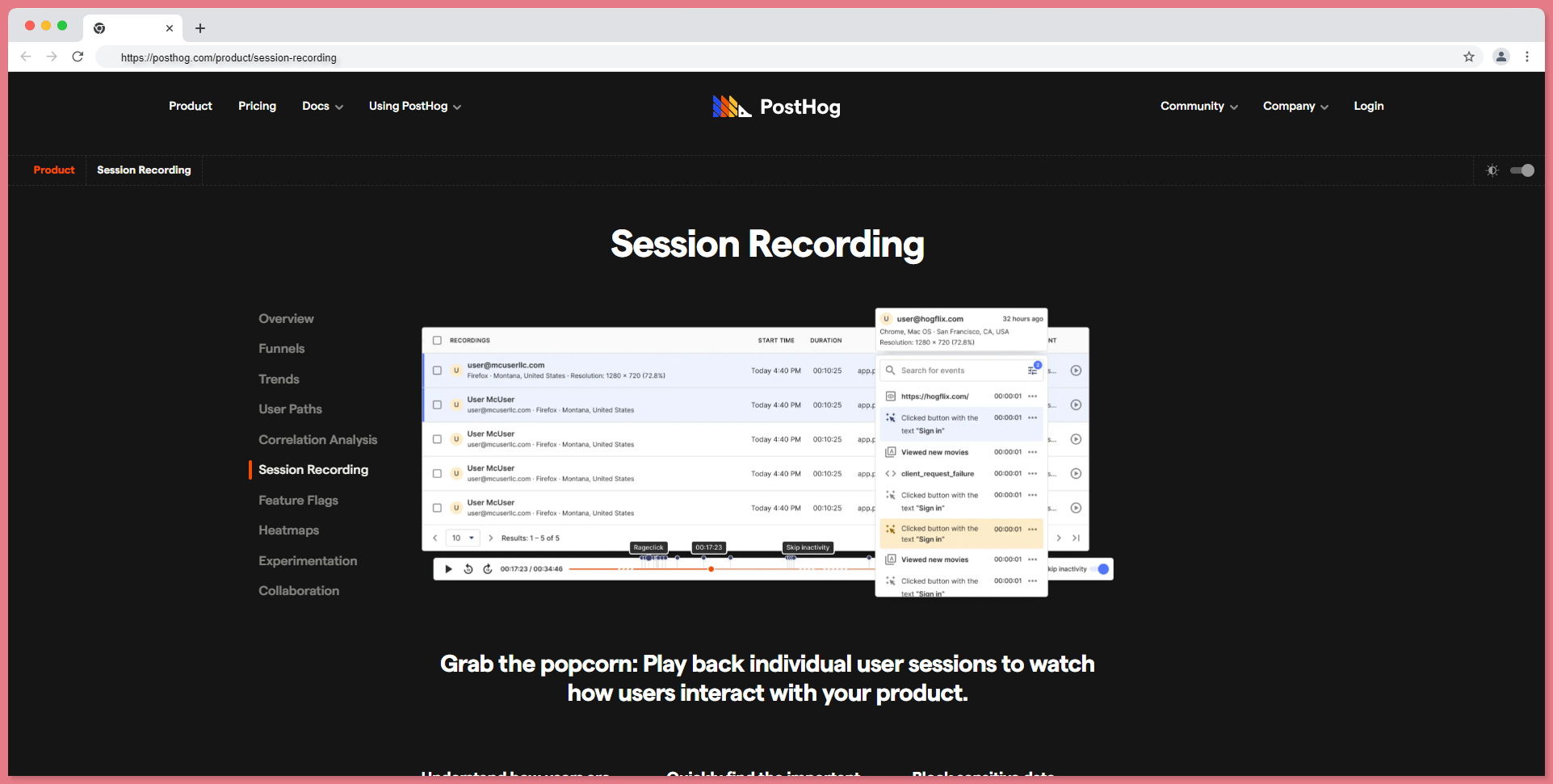The height and width of the screenshot is (784, 1553).
Task: Click the pageview icon beside https://hogflix.com/
Action: tap(890, 396)
